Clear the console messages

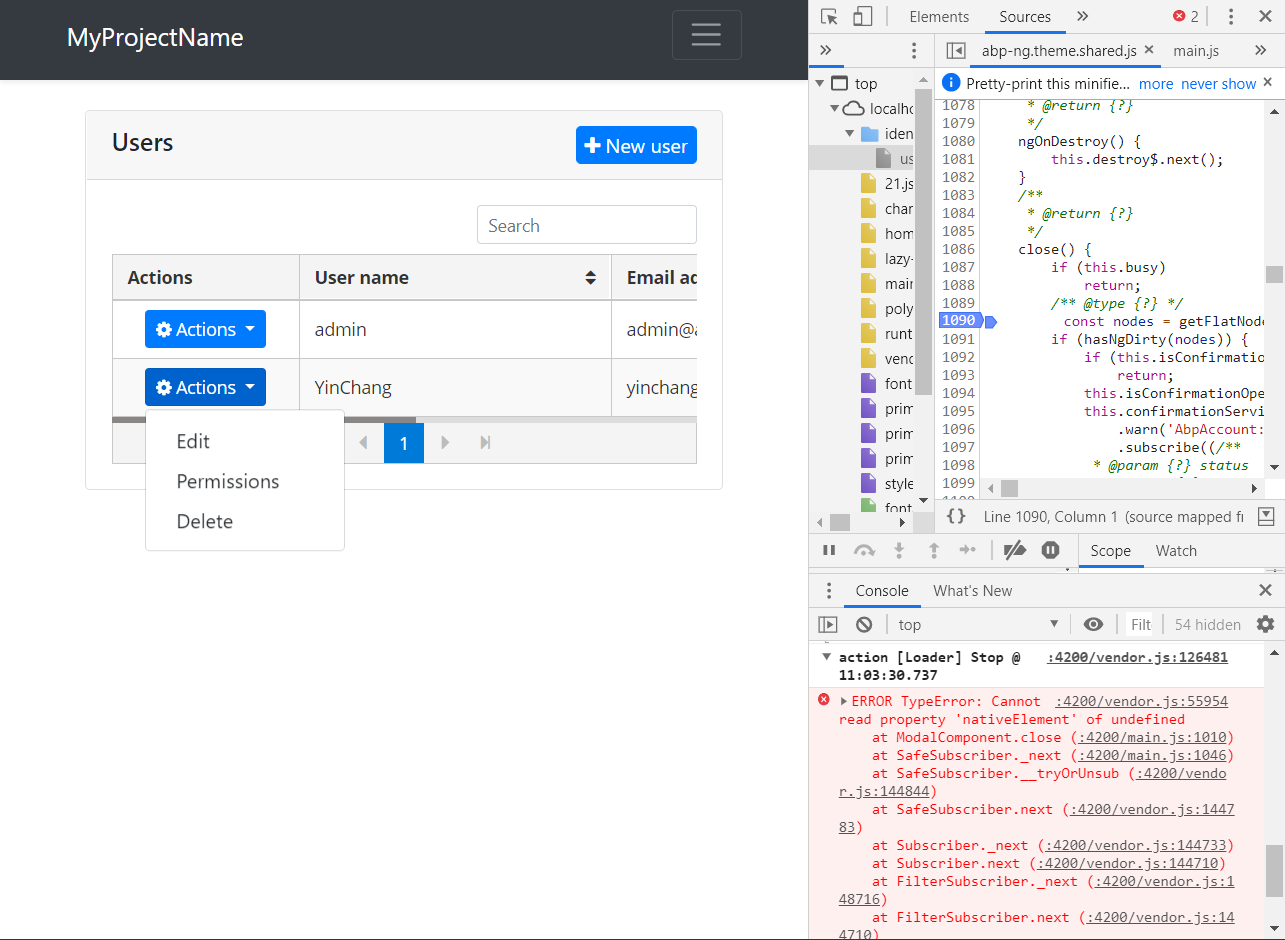(863, 624)
